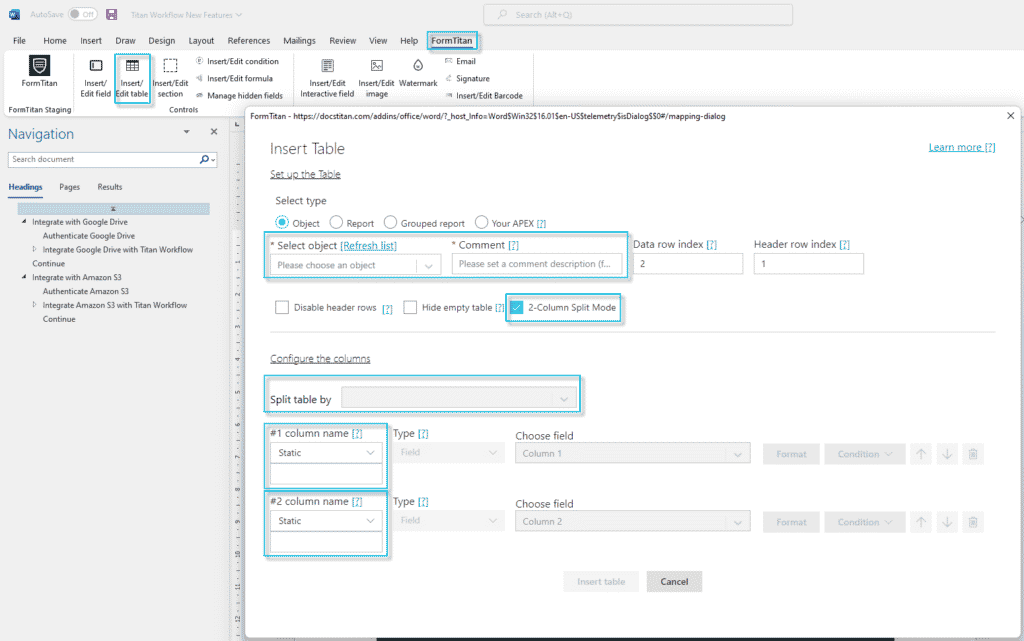Click the Insert/Edit Barcode icon
1024x641 pixels.
click(x=447, y=96)
